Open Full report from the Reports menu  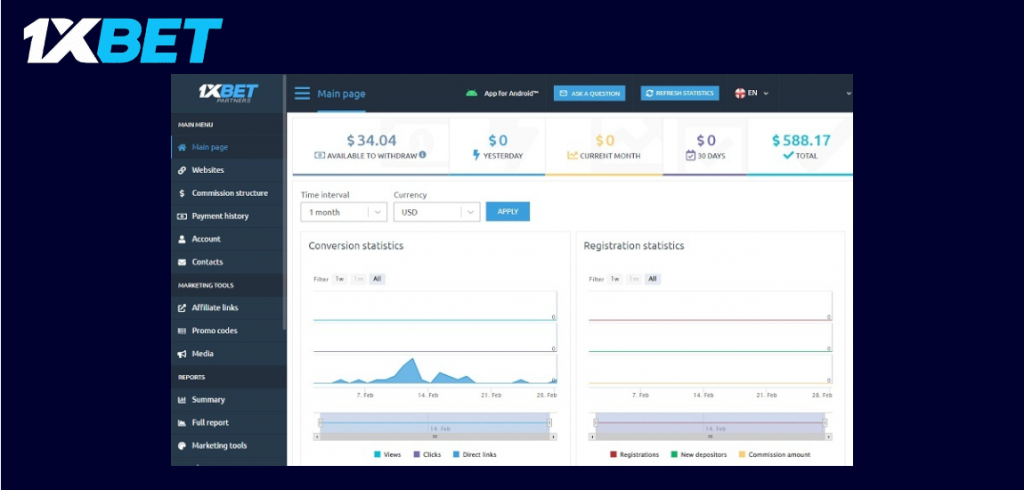point(210,423)
